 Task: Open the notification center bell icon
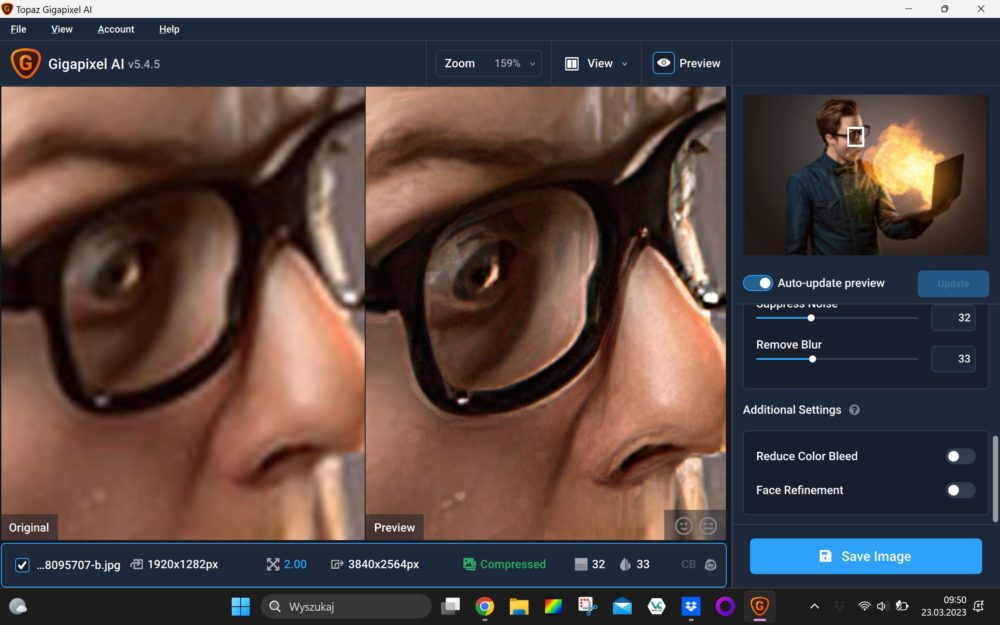click(978, 607)
